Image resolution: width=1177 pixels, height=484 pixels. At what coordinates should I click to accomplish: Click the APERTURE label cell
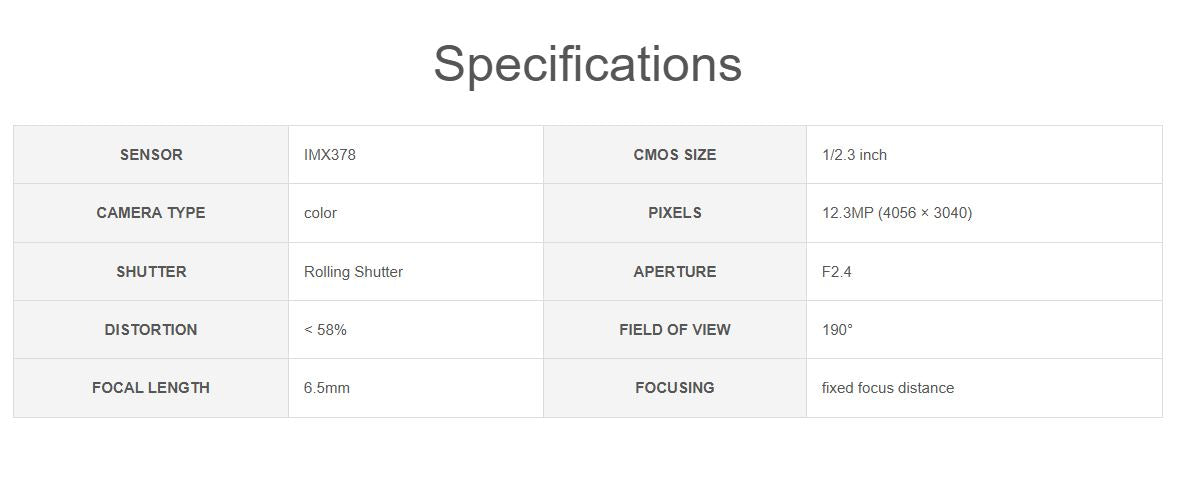tap(675, 272)
